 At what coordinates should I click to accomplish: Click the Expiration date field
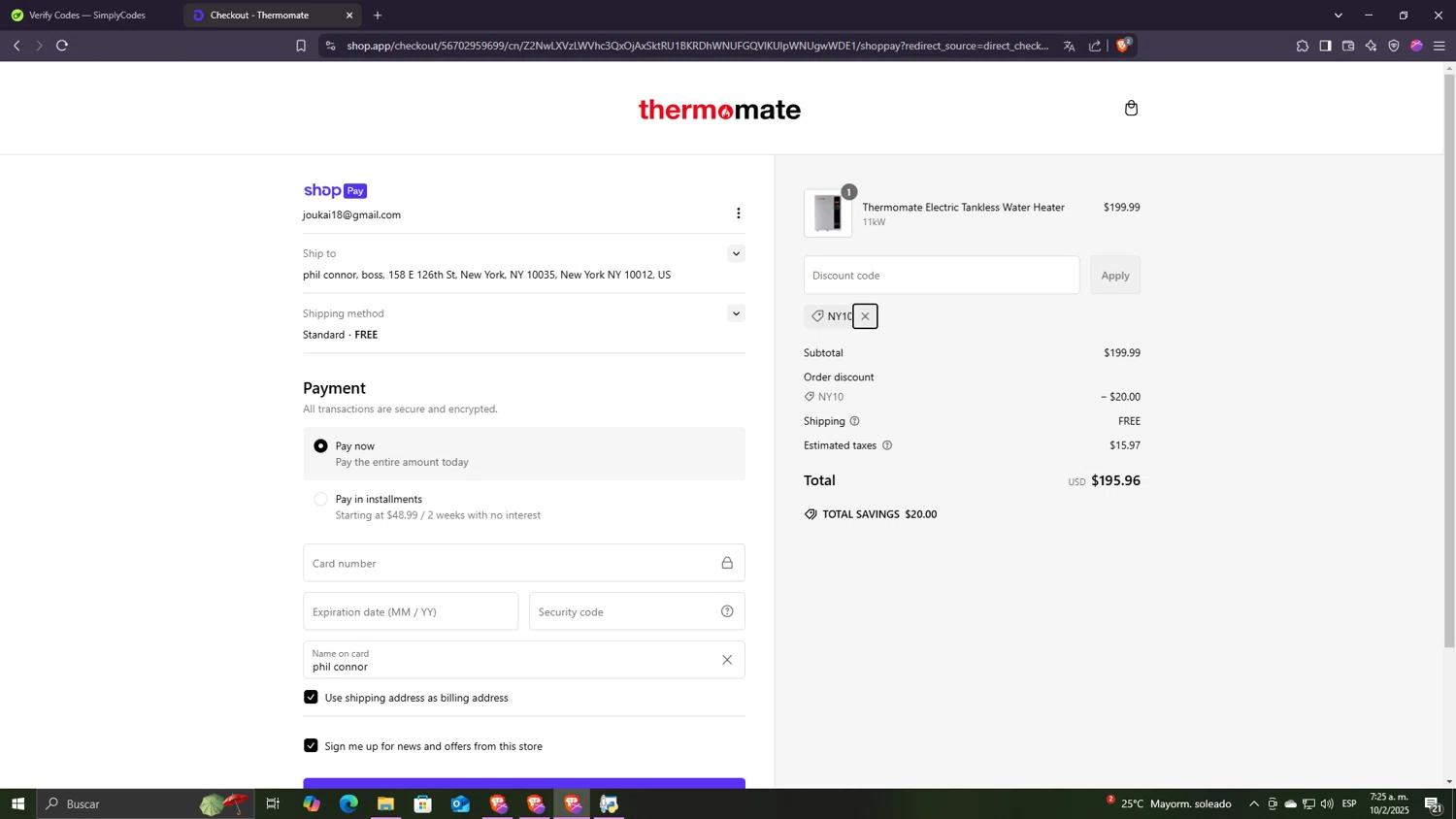411,611
